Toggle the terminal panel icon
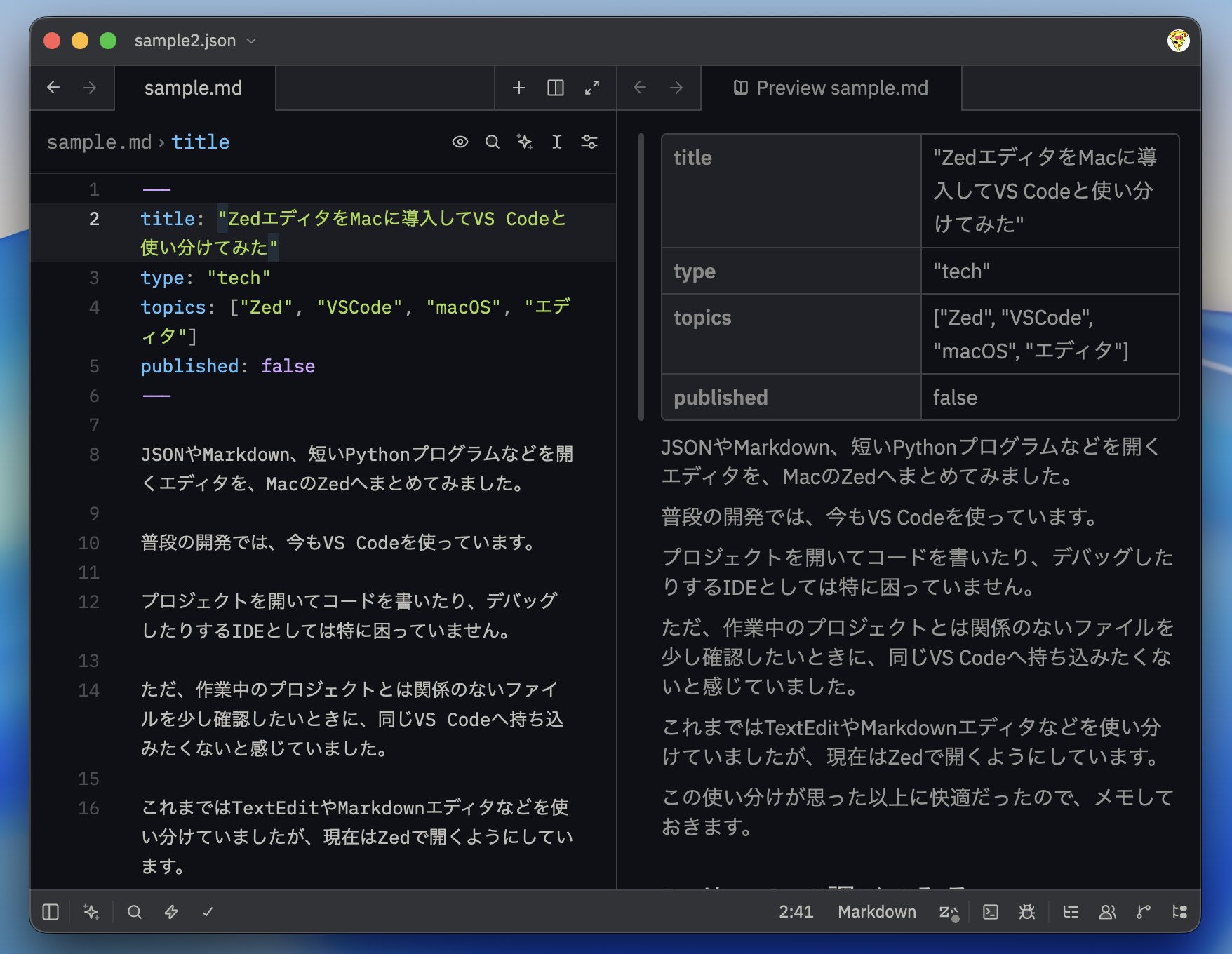The width and height of the screenshot is (1232, 954). [991, 912]
